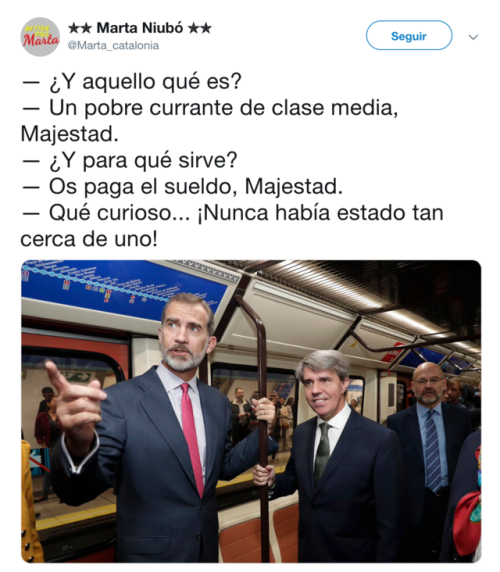This screenshot has height=572, width=500.
Task: Open the Marta Niubó display name link
Action: [x=140, y=28]
